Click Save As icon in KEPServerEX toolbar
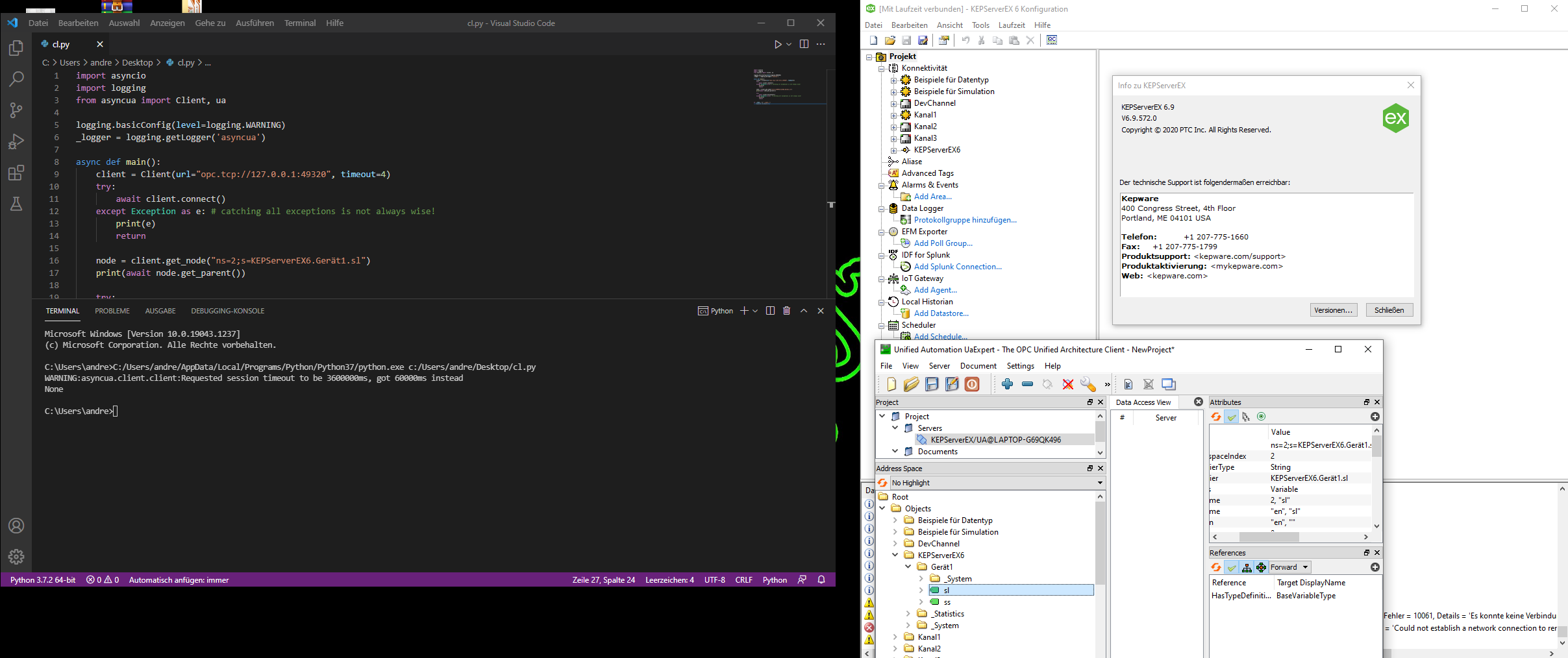Screen dimensions: 1568x658 click(x=923, y=40)
